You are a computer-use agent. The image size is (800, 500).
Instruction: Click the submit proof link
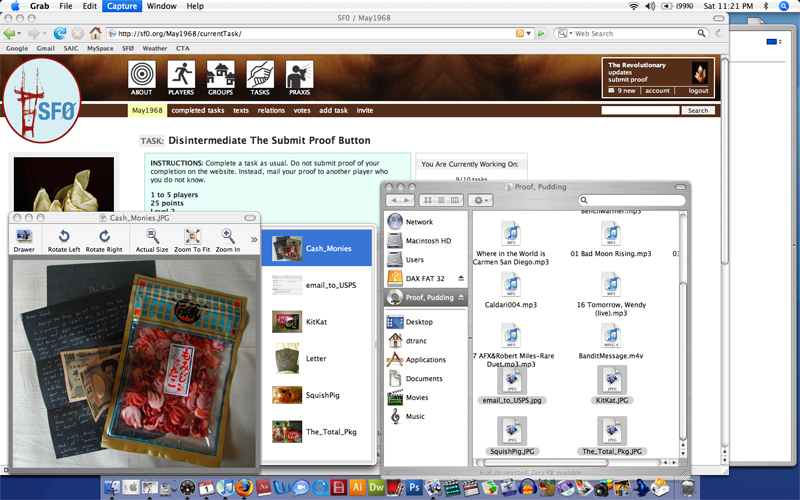click(628, 80)
